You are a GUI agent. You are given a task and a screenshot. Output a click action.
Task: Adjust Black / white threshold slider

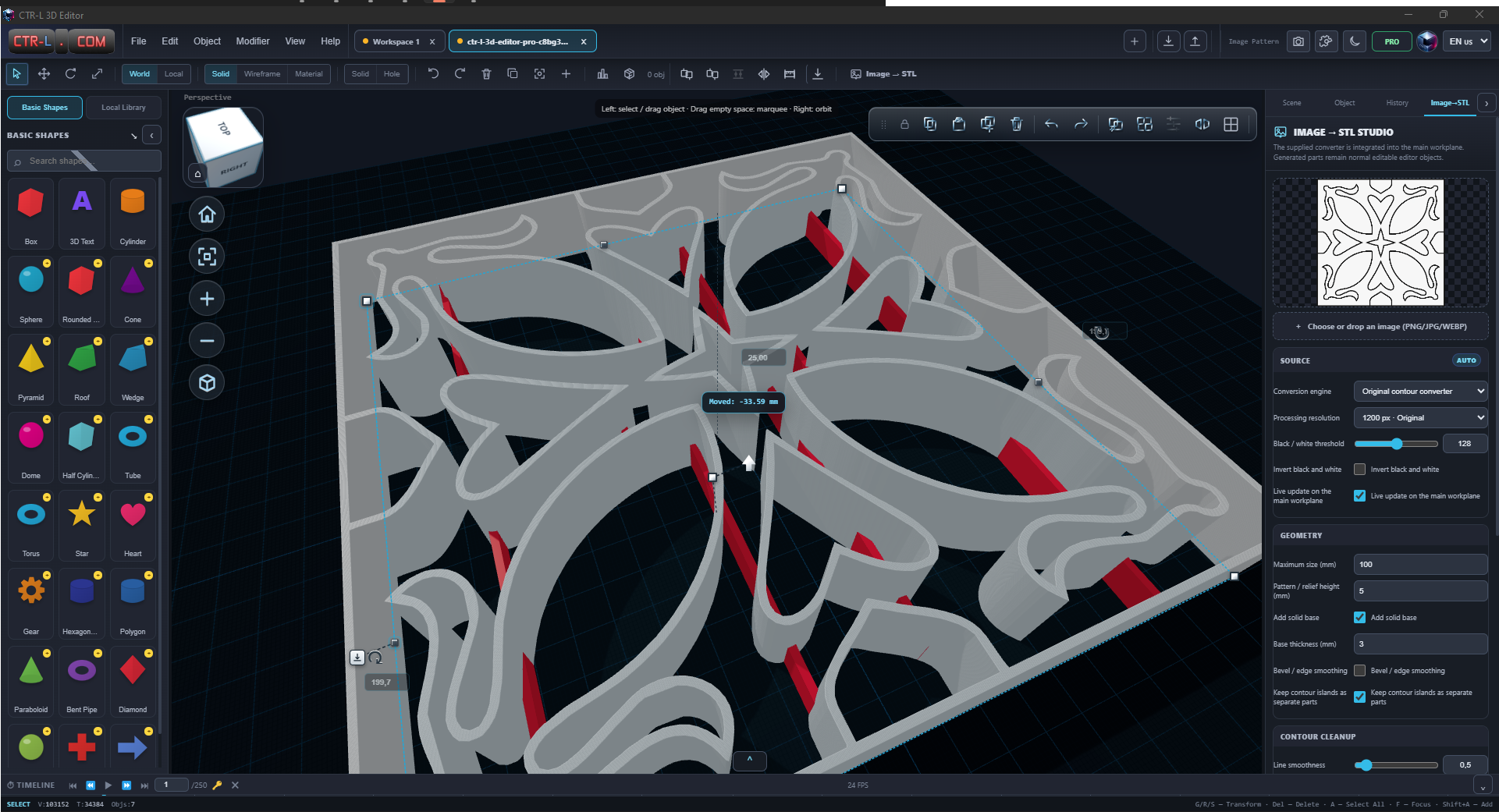tap(1396, 444)
